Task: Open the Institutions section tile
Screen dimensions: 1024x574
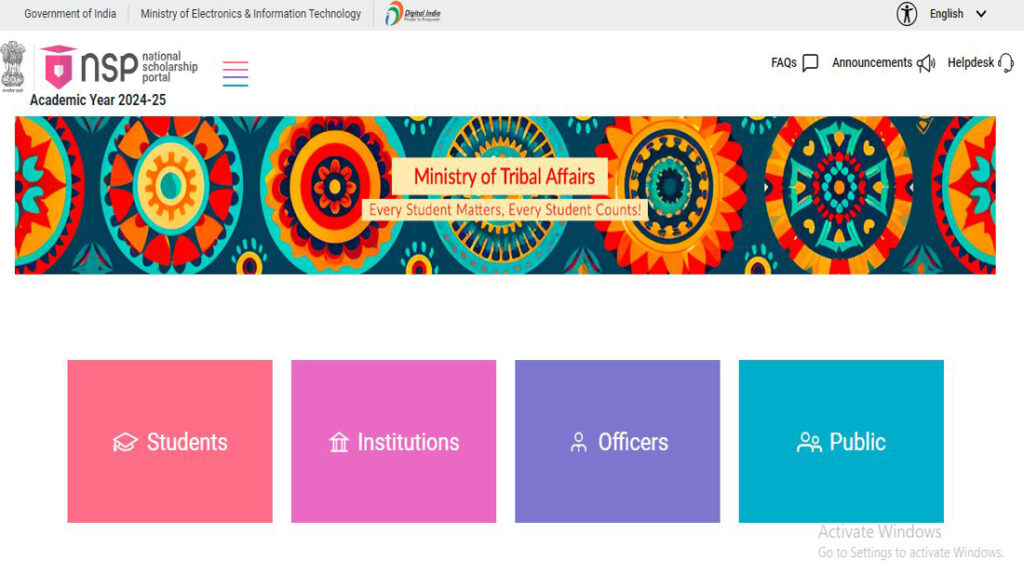Action: point(394,441)
